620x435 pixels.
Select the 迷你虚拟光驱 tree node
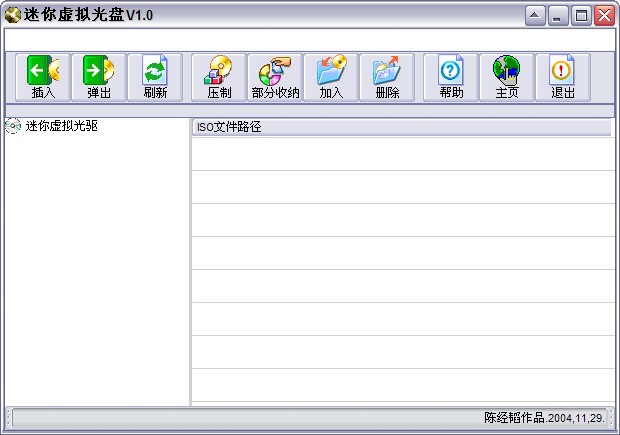point(61,126)
